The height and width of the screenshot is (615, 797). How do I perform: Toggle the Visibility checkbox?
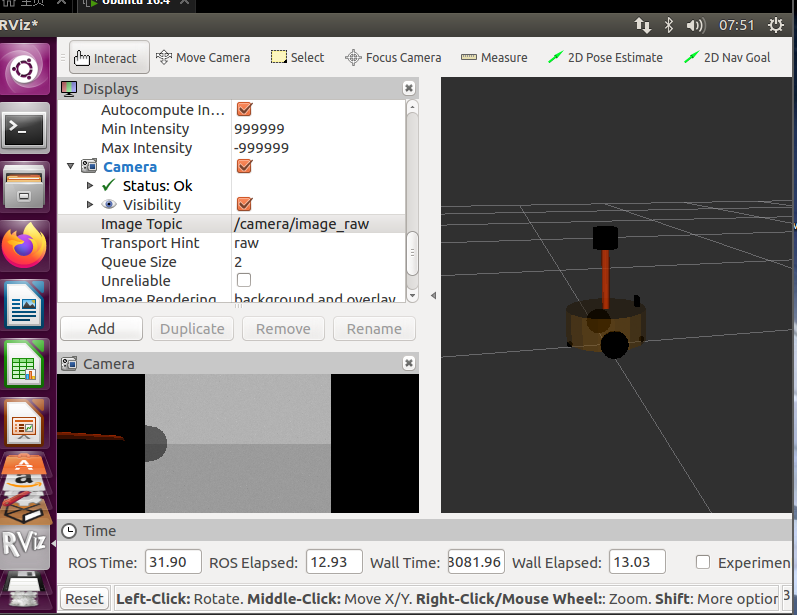[x=244, y=205]
